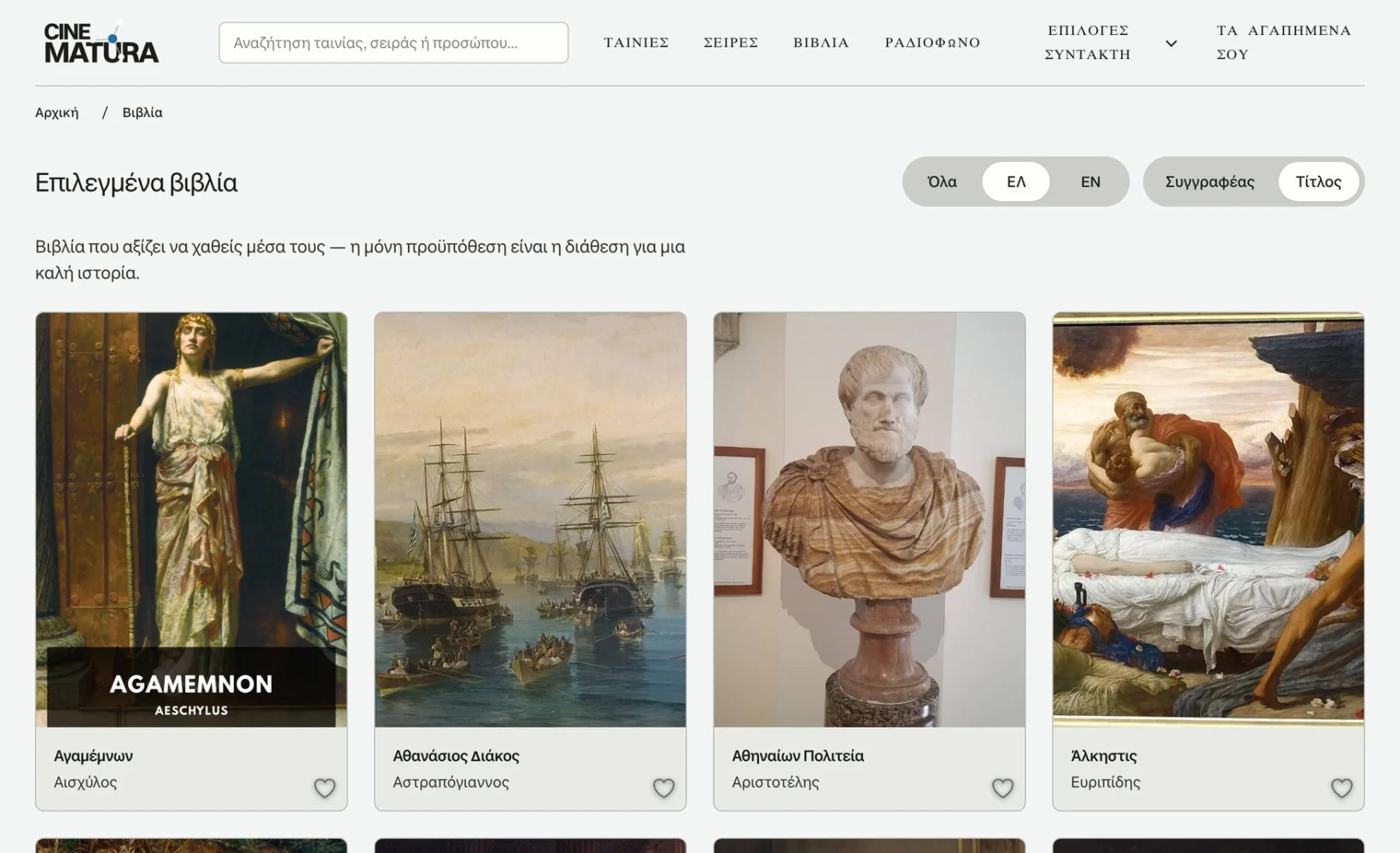Click the Αθανάσιος Διάκος title

[456, 756]
